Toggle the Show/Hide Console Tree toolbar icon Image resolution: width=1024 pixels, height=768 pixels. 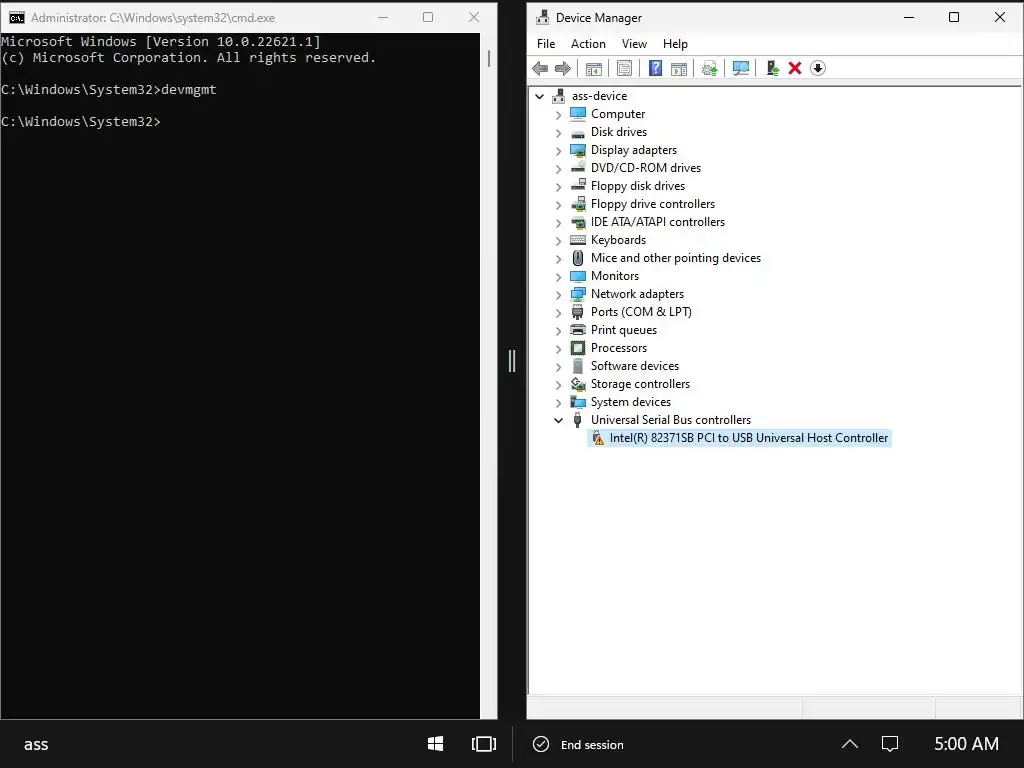tap(594, 69)
